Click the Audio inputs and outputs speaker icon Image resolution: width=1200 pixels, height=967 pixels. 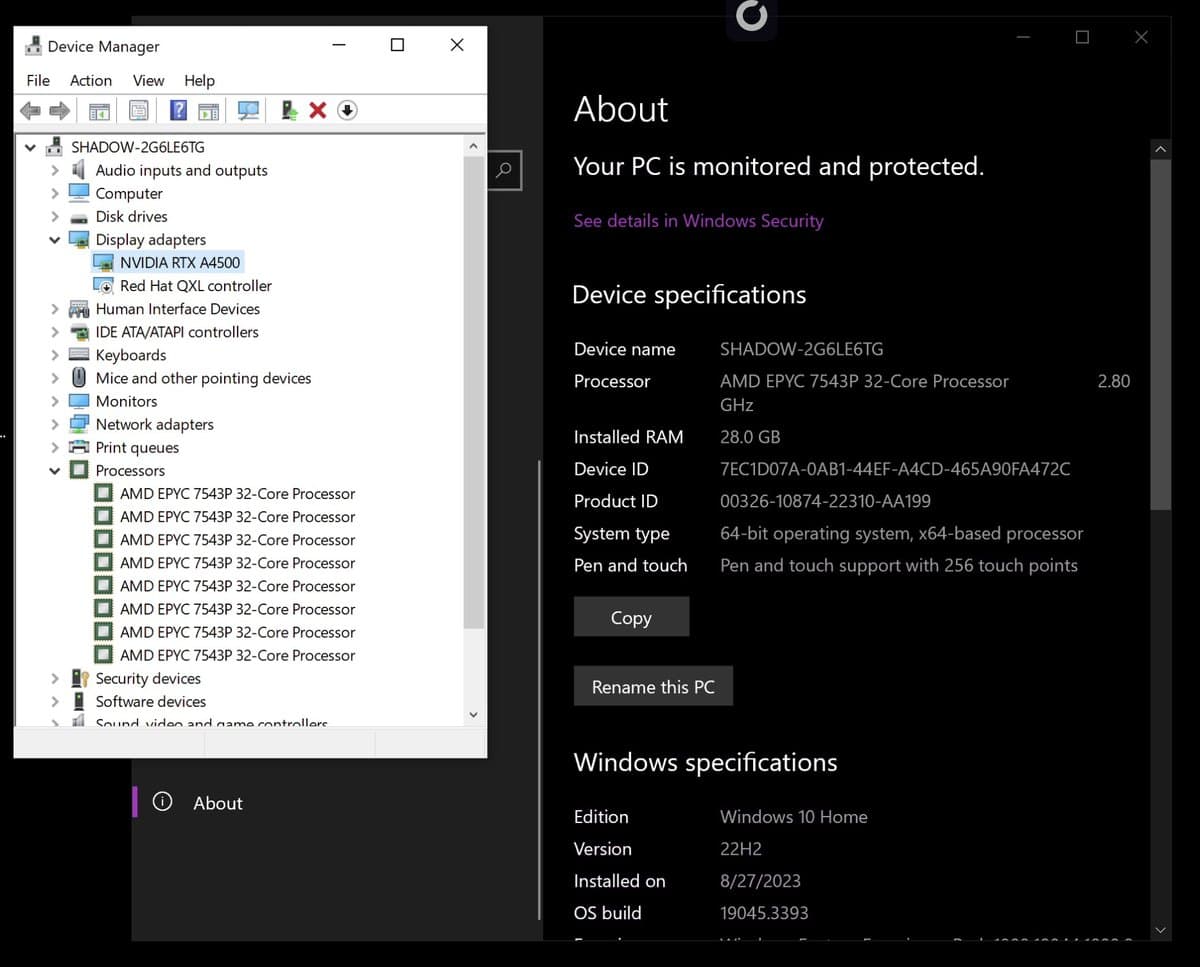(79, 170)
